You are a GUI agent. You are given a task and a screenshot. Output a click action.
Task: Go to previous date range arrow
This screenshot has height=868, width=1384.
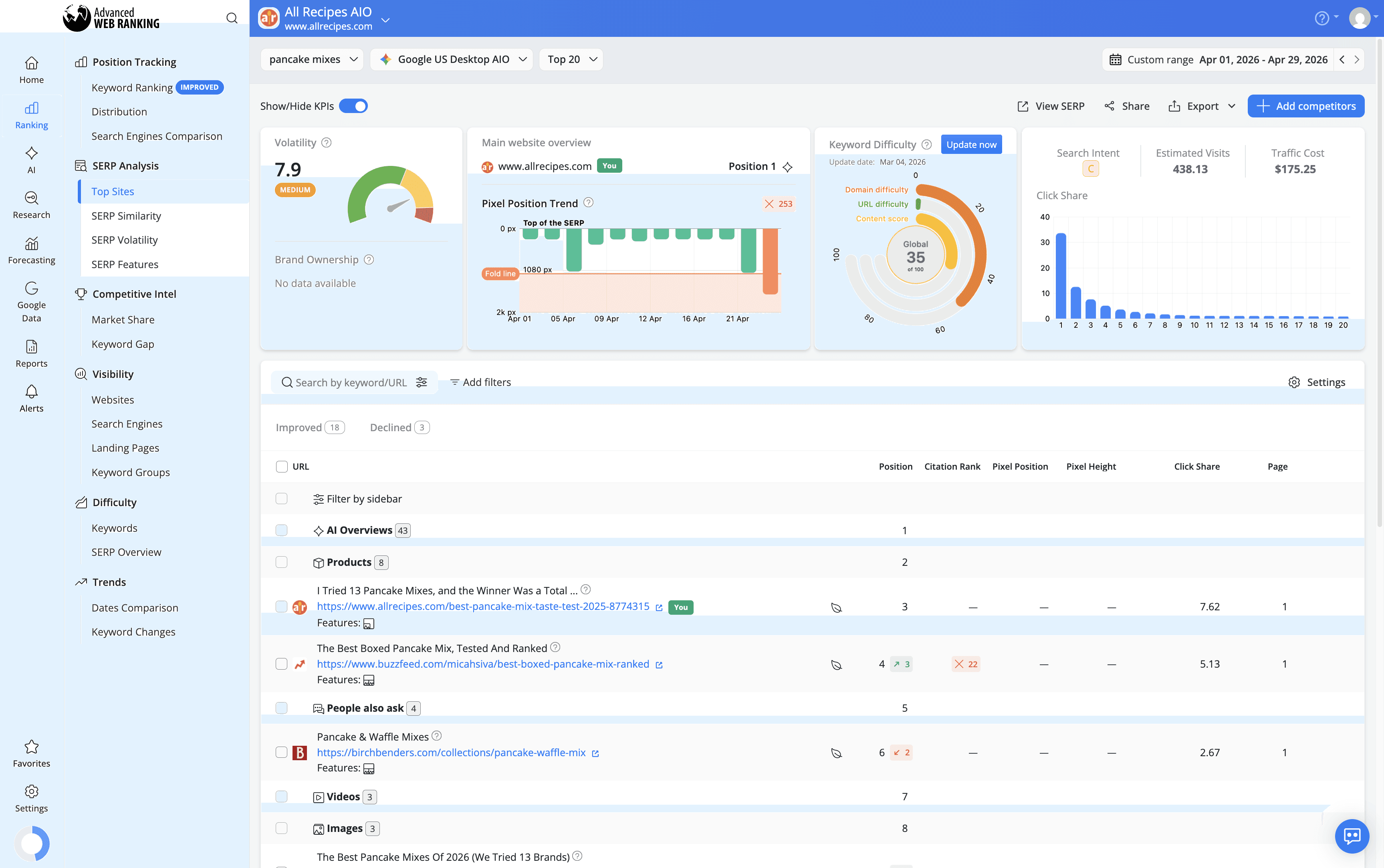click(1342, 60)
